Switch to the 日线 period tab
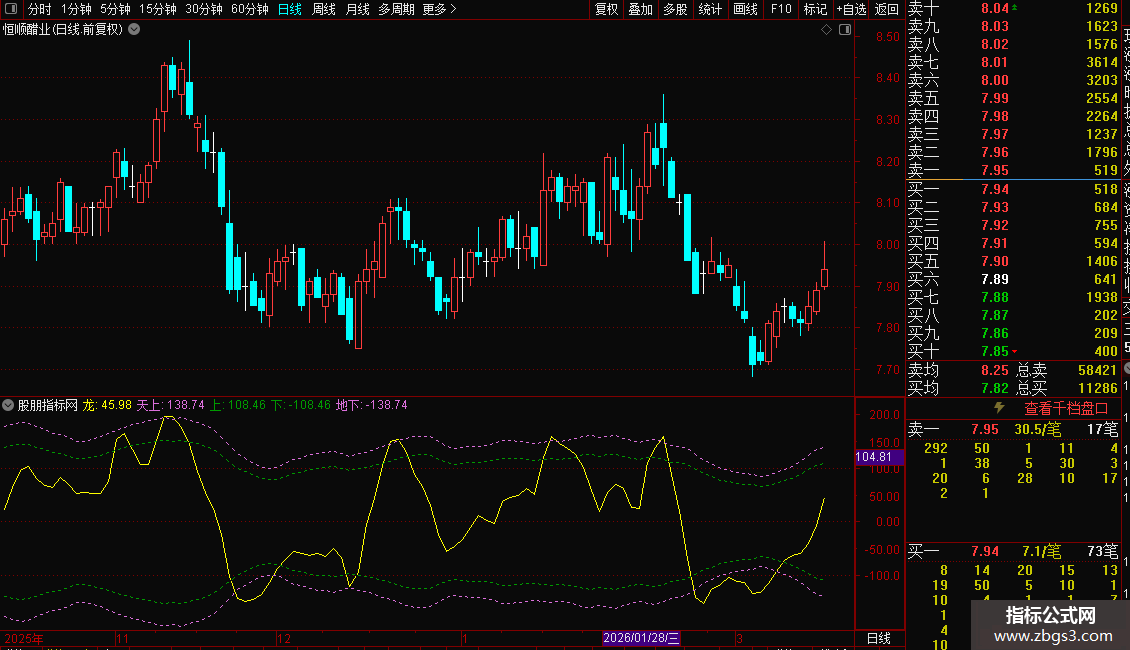Image resolution: width=1130 pixels, height=650 pixels. (x=289, y=9)
